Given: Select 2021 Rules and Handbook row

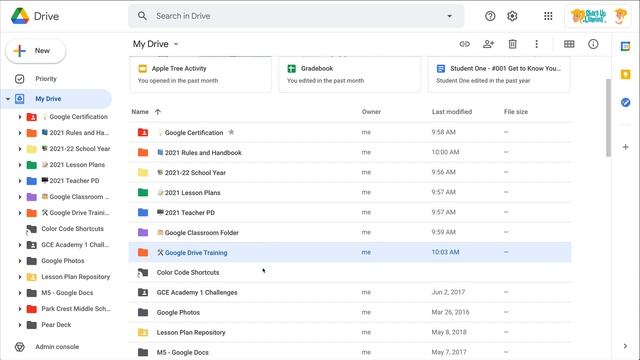Looking at the screenshot, I should coord(350,152).
